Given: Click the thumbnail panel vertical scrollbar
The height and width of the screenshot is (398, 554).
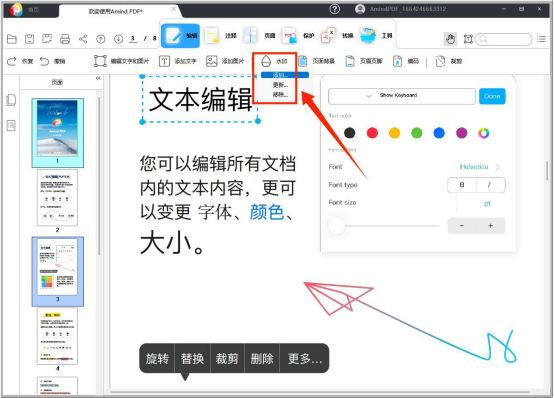Looking at the screenshot, I should [100, 177].
